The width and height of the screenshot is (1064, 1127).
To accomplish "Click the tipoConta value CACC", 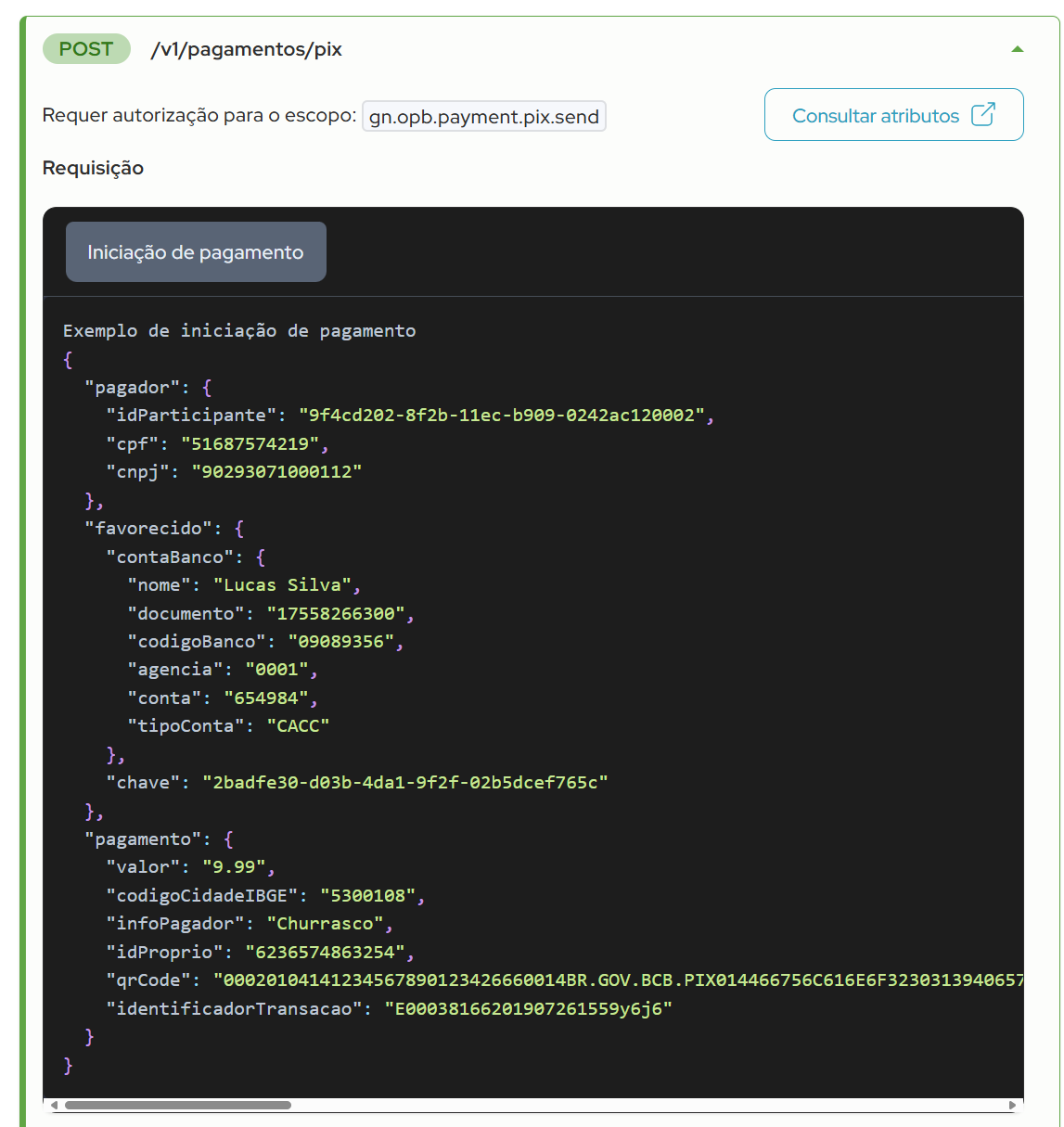I will point(298,725).
